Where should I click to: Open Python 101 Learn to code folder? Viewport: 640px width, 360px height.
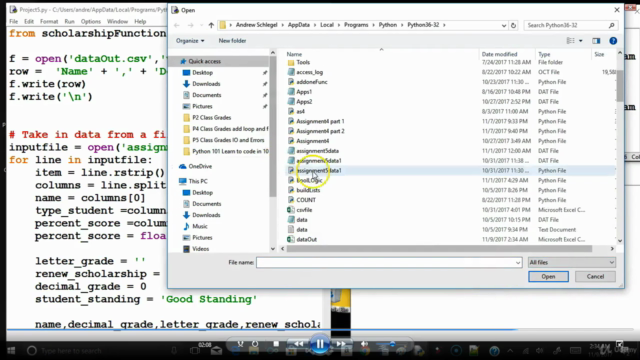[x=230, y=151]
